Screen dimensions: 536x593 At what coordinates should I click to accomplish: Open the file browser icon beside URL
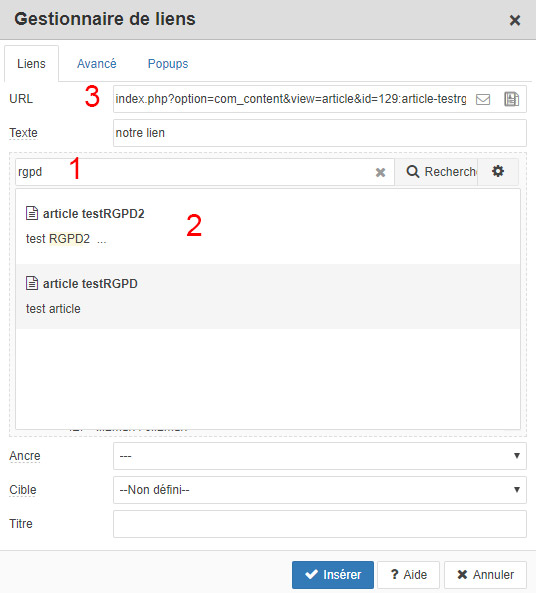511,99
